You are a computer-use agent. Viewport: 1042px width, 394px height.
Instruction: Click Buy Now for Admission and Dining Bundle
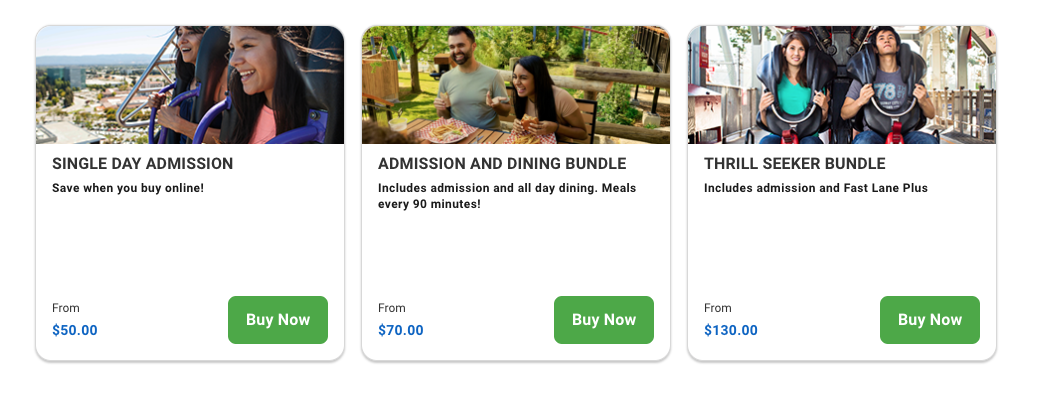pos(603,320)
